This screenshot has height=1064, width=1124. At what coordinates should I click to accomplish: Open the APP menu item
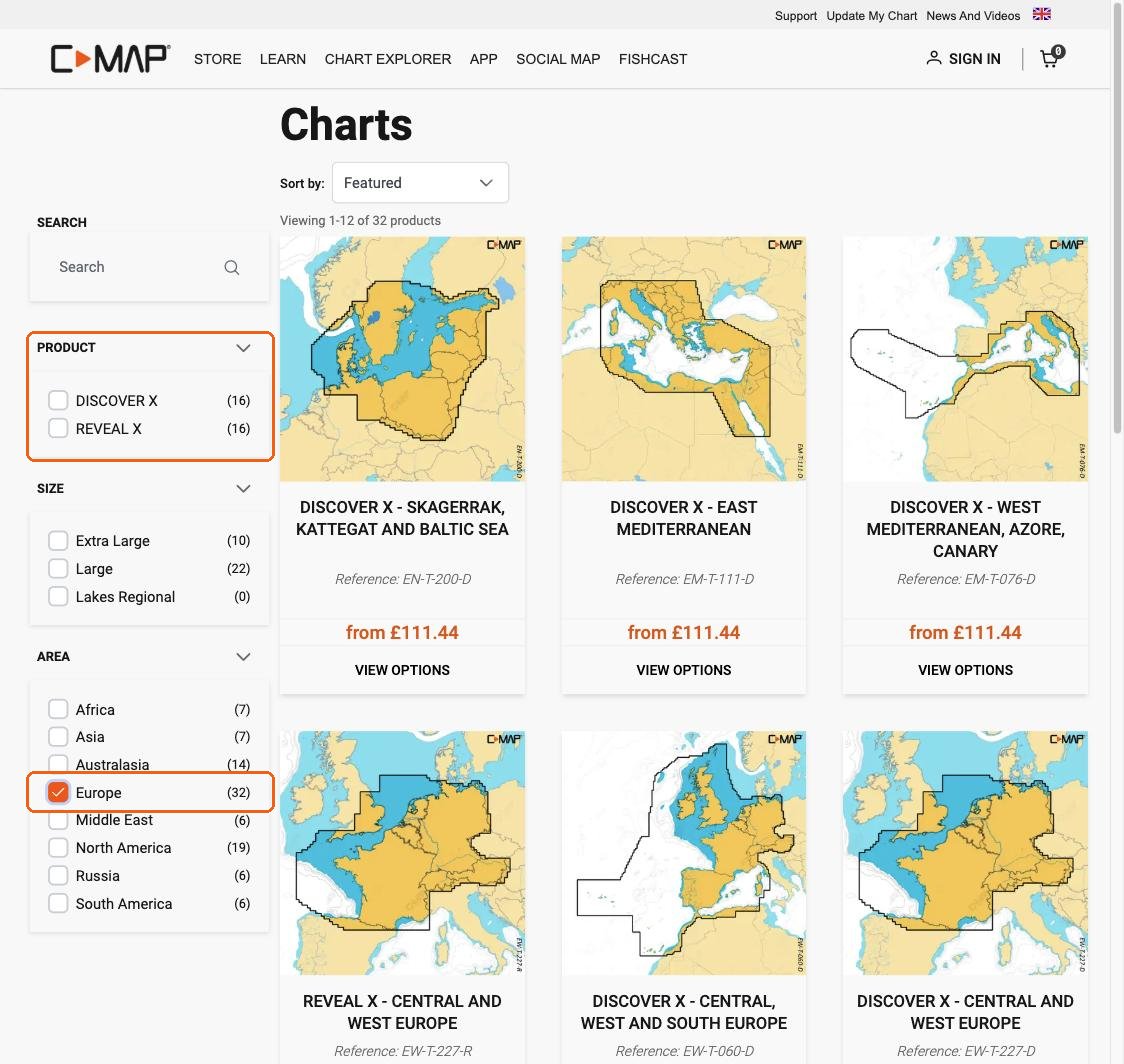click(x=483, y=59)
